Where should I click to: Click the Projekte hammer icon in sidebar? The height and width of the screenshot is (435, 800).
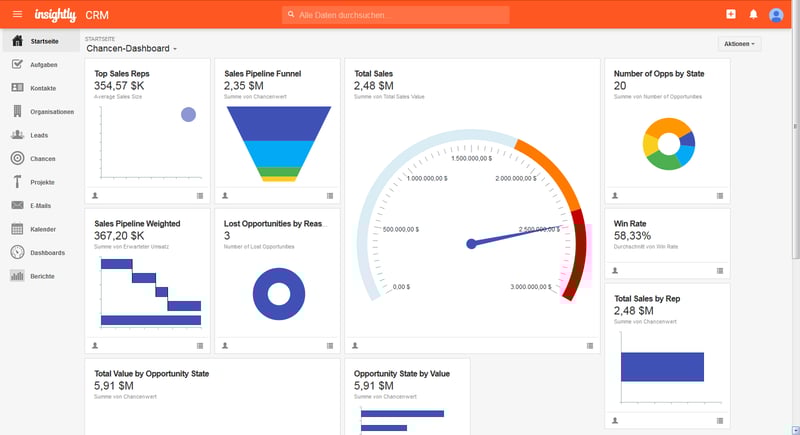(x=18, y=182)
